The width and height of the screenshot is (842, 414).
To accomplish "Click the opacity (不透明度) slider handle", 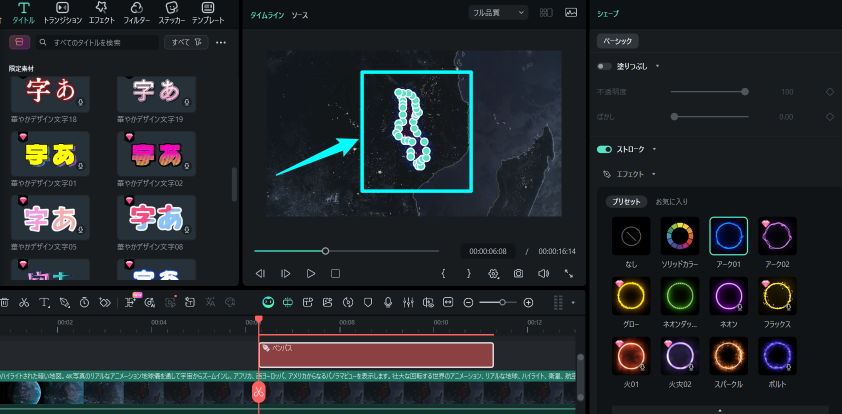I will point(745,91).
